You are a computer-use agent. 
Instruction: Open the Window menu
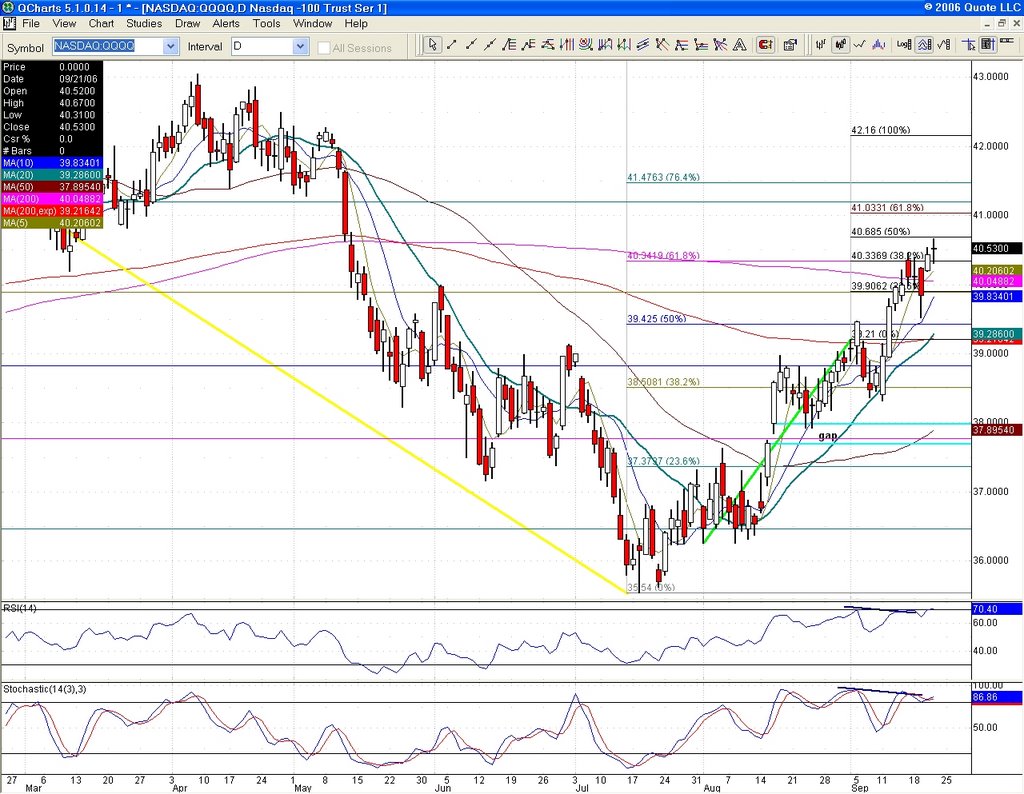click(x=312, y=24)
